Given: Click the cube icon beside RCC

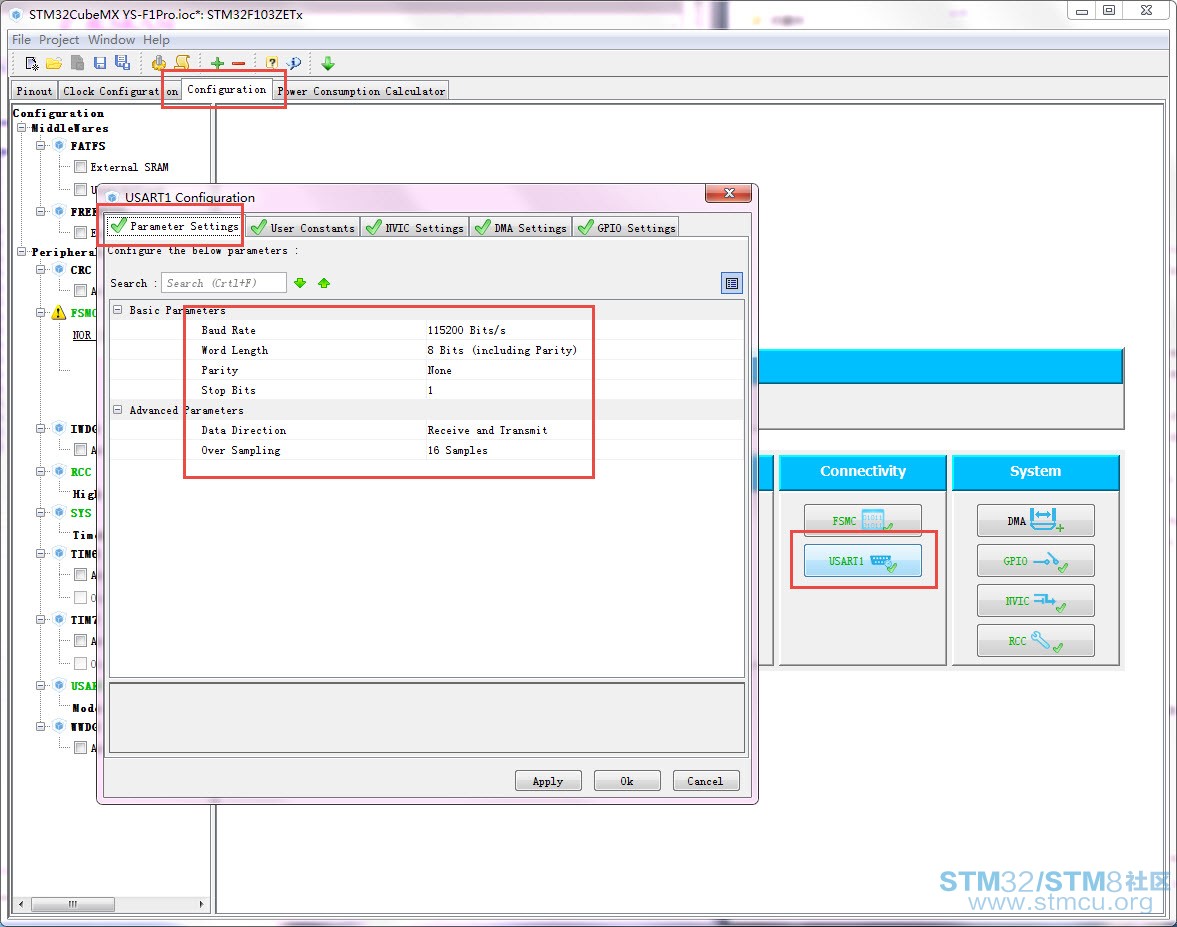Looking at the screenshot, I should [59, 471].
